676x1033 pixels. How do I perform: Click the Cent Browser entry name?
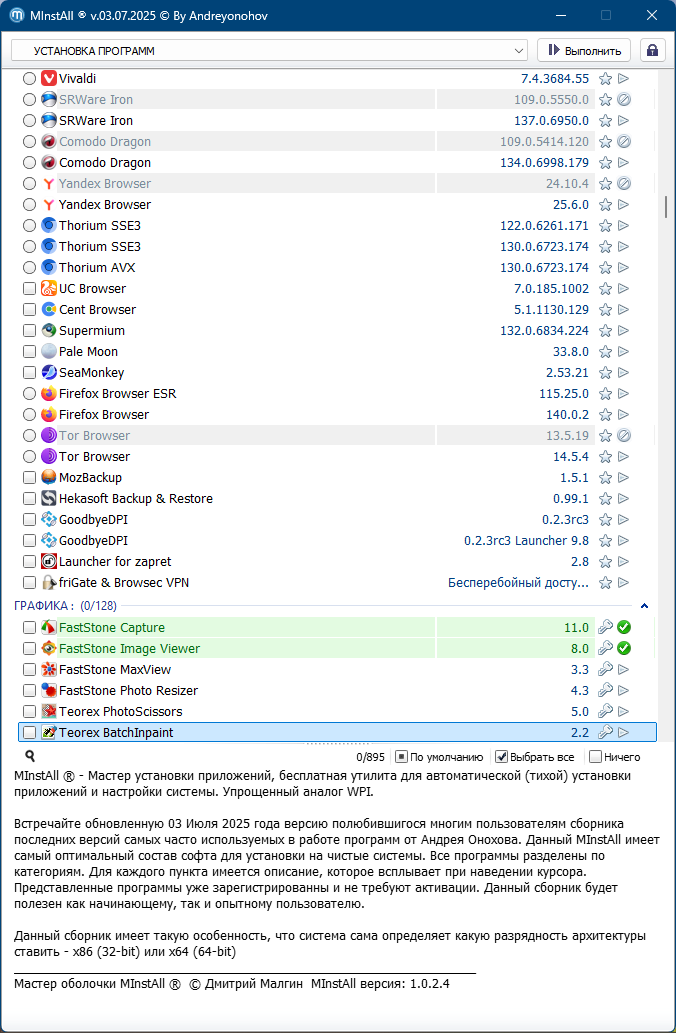pos(98,310)
